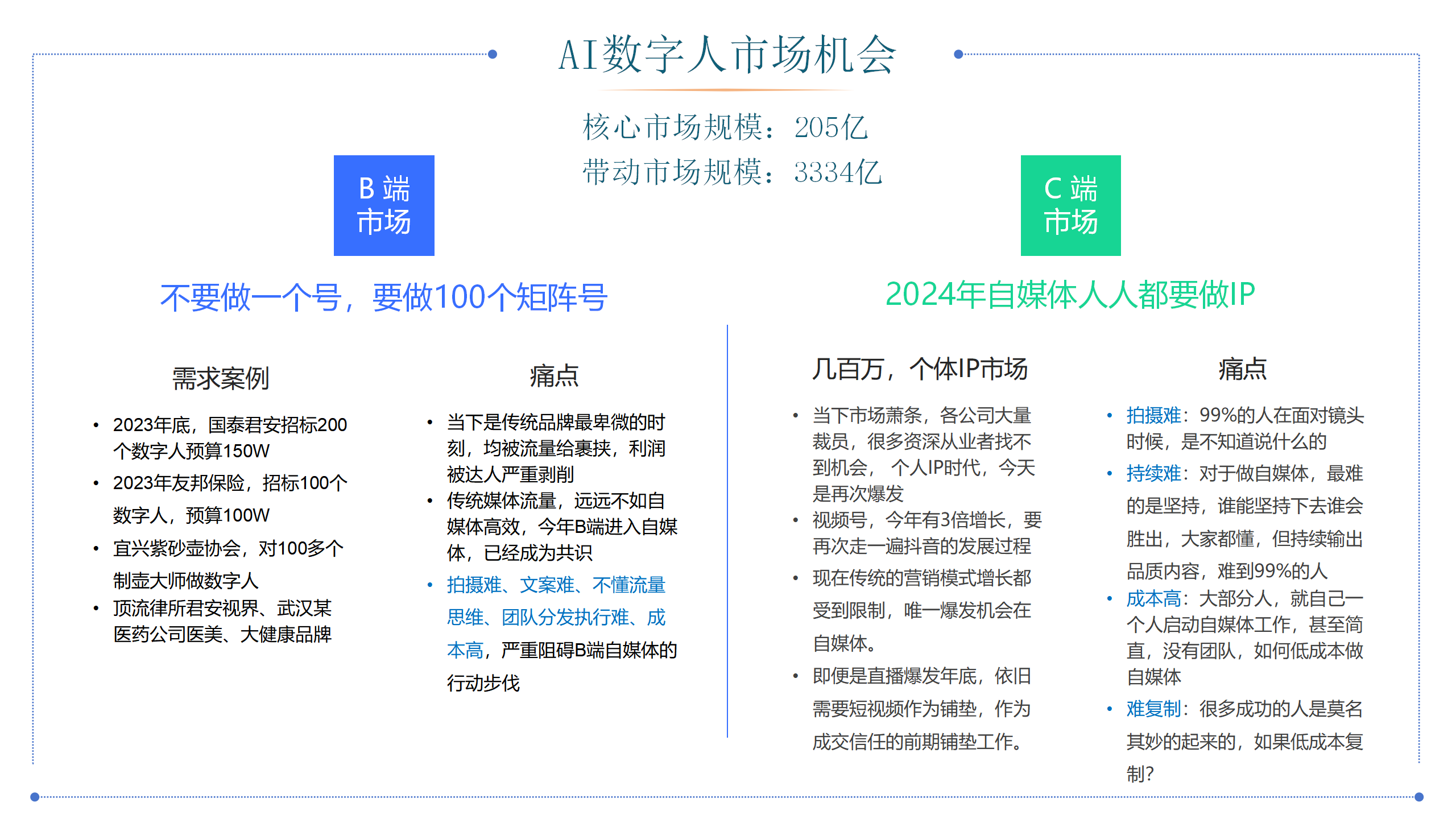Click the title AI数字人市场机会
Screen dimensions: 1456x819
click(x=727, y=54)
